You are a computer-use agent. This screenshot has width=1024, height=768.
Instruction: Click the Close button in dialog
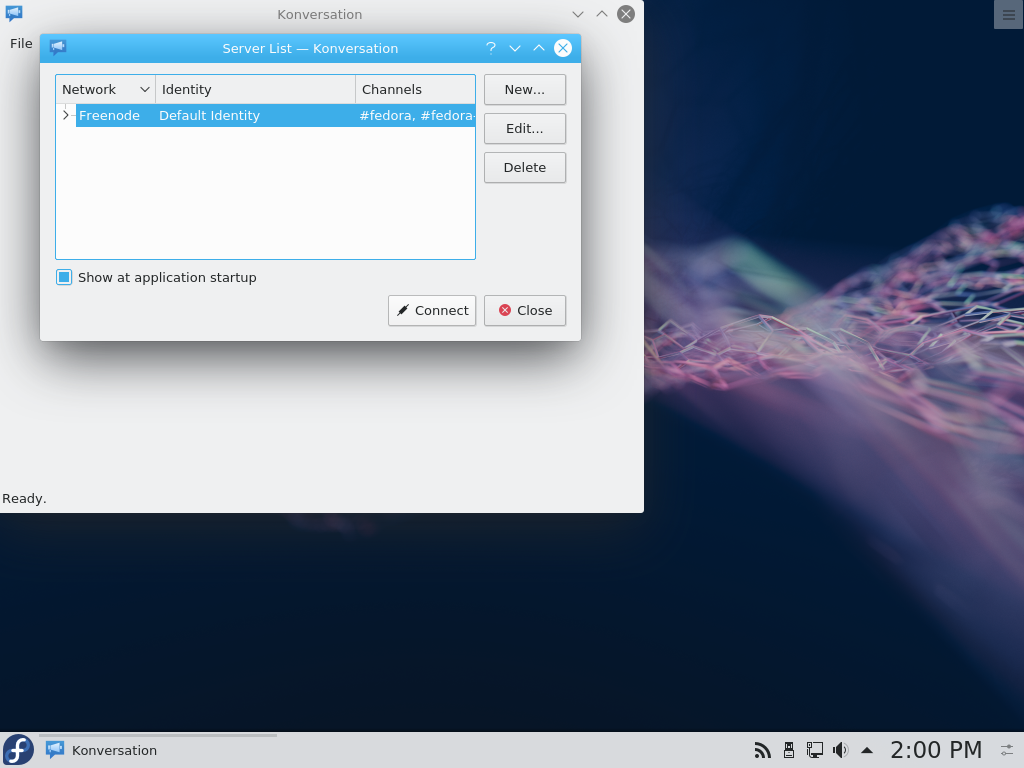click(524, 310)
